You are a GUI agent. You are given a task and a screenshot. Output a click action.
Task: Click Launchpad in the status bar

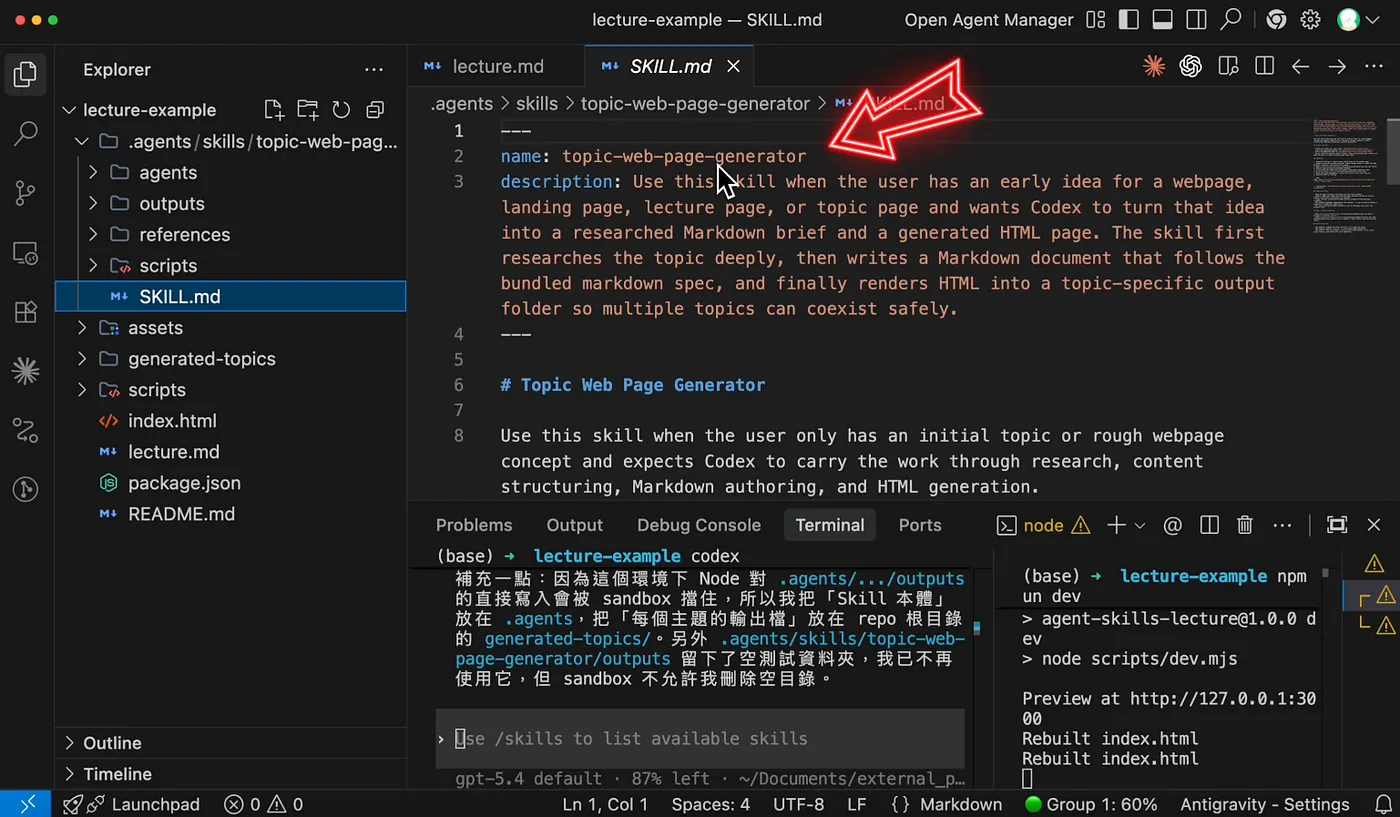coord(131,804)
